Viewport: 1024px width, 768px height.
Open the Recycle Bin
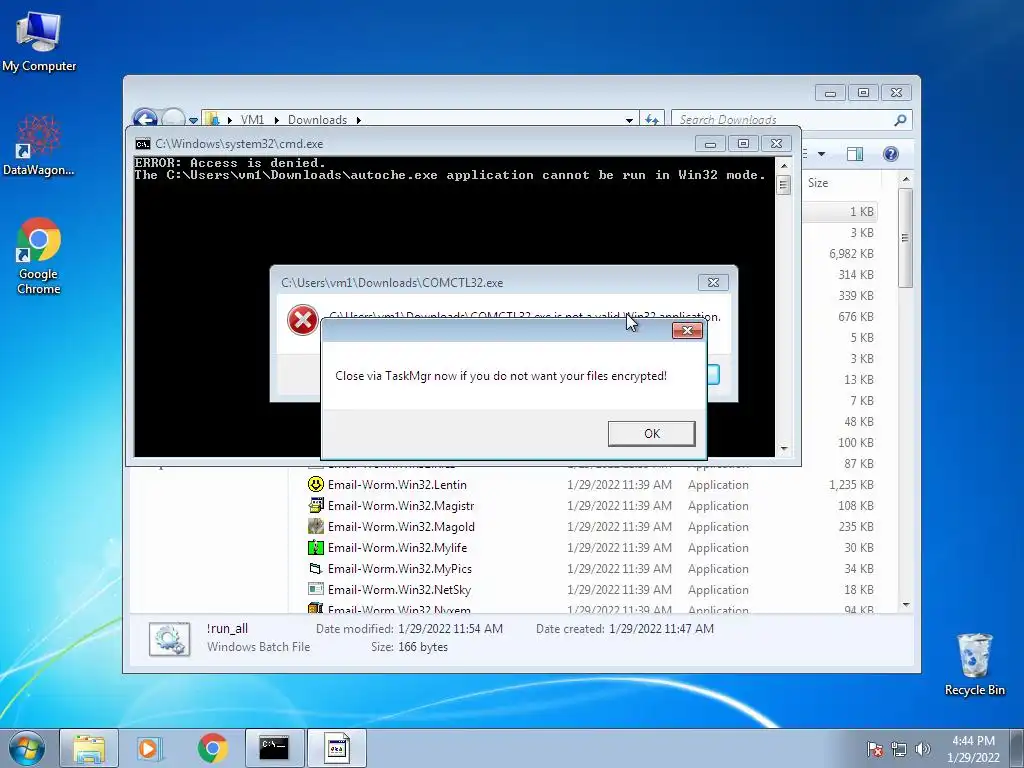coord(974,664)
